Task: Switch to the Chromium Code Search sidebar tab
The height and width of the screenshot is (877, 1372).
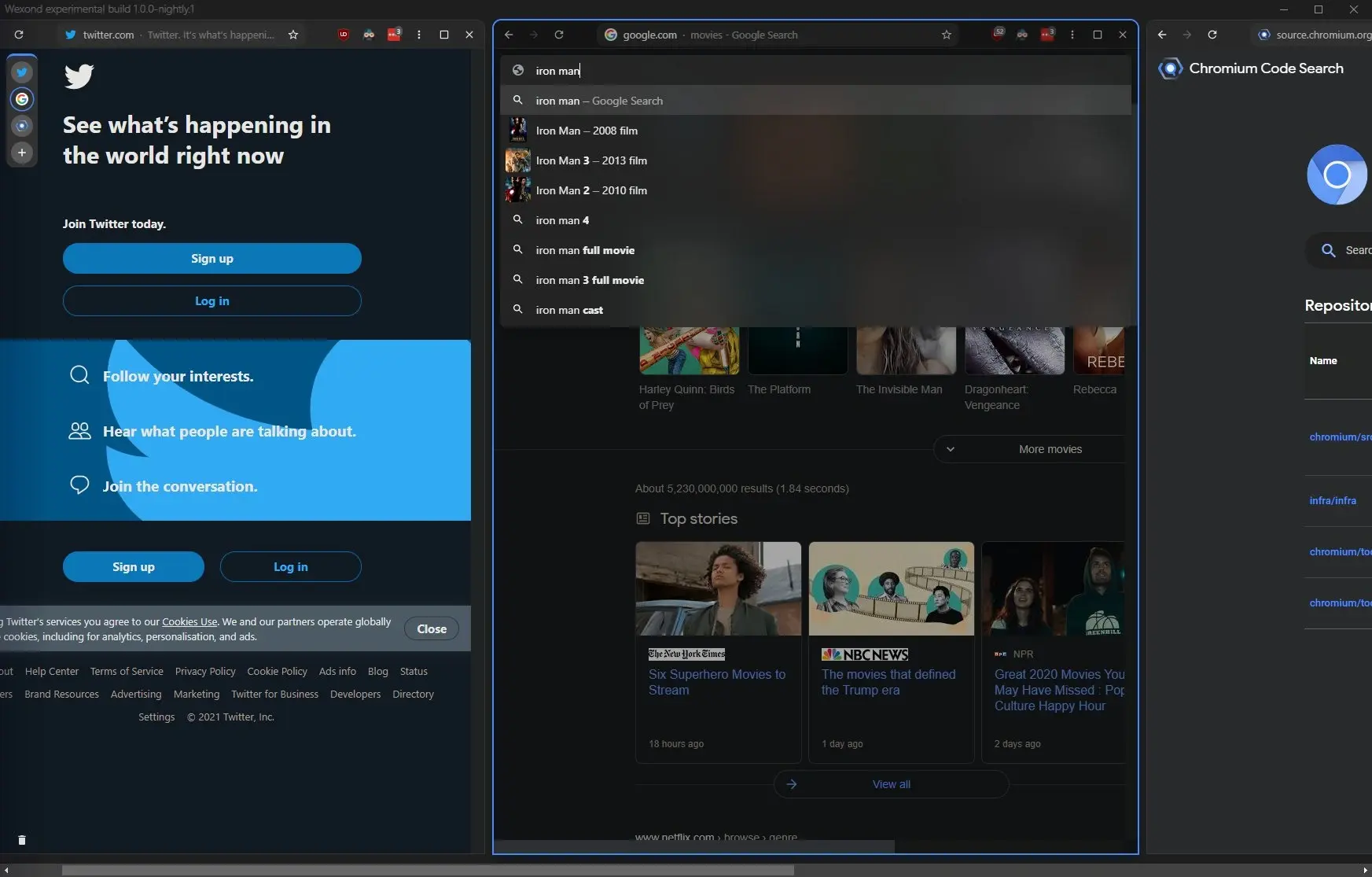Action: pos(22,126)
